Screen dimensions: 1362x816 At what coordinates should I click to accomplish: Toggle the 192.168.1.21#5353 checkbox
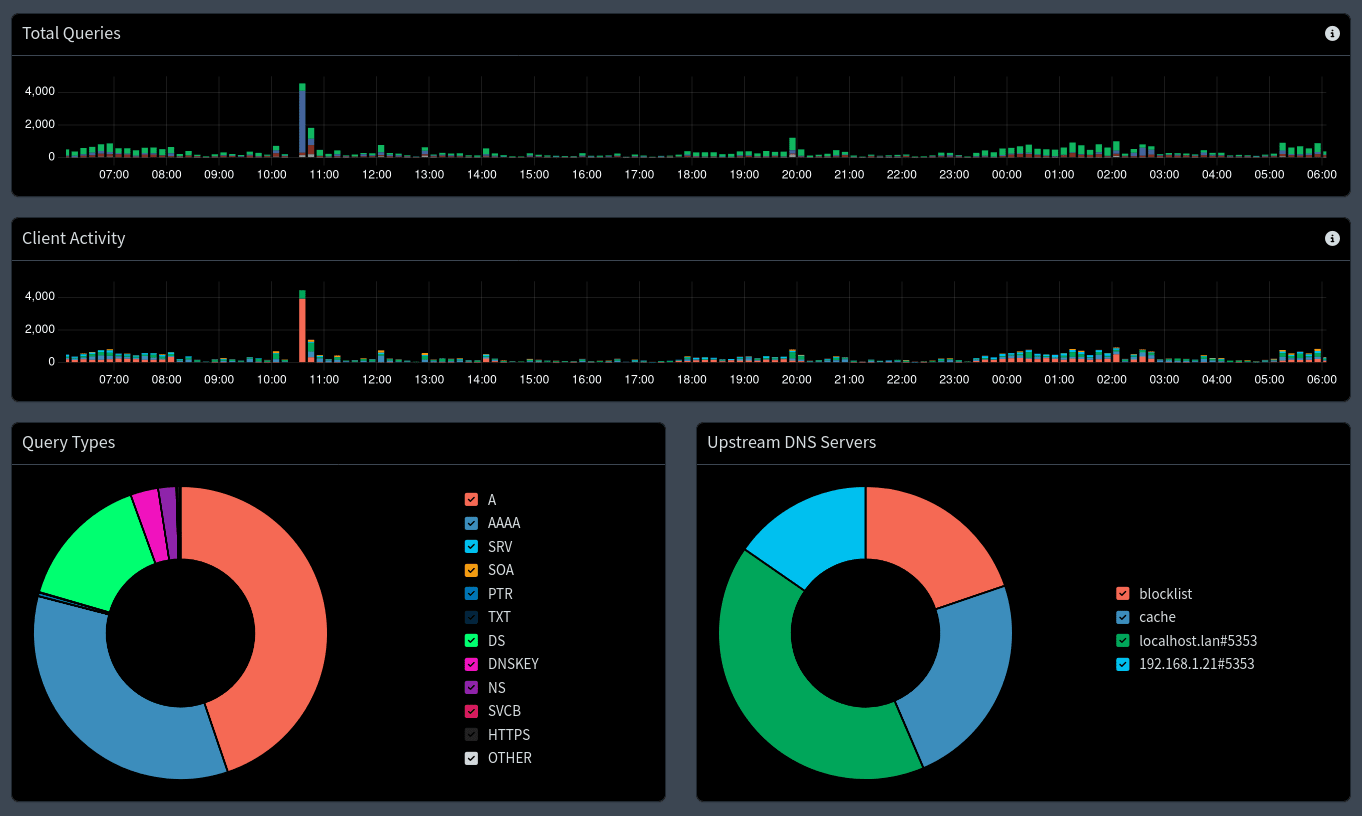1123,664
